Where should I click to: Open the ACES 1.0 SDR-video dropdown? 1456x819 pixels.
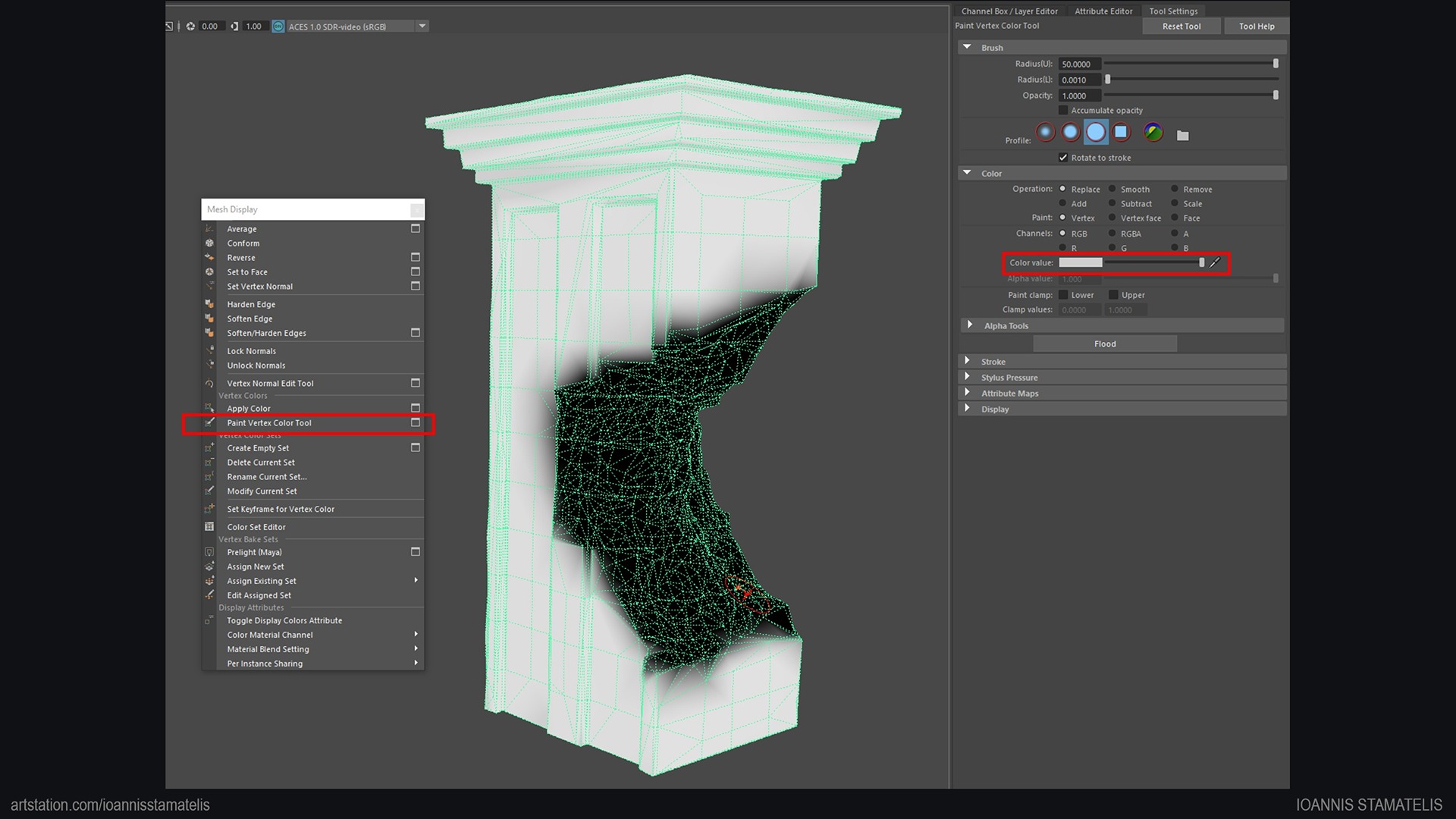pos(422,26)
